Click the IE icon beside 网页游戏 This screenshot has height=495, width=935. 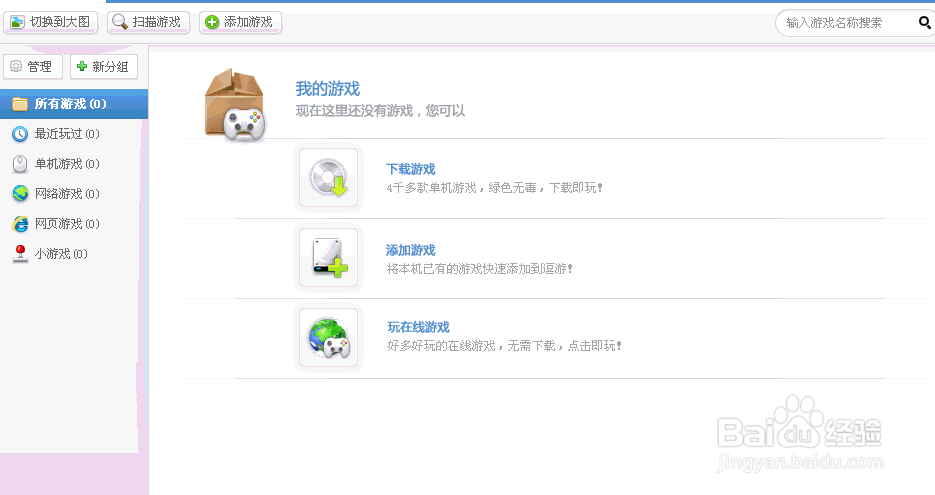[x=20, y=224]
